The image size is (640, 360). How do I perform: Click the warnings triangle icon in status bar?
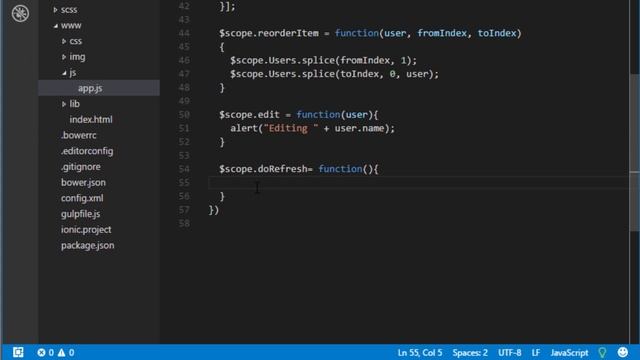(x=61, y=352)
